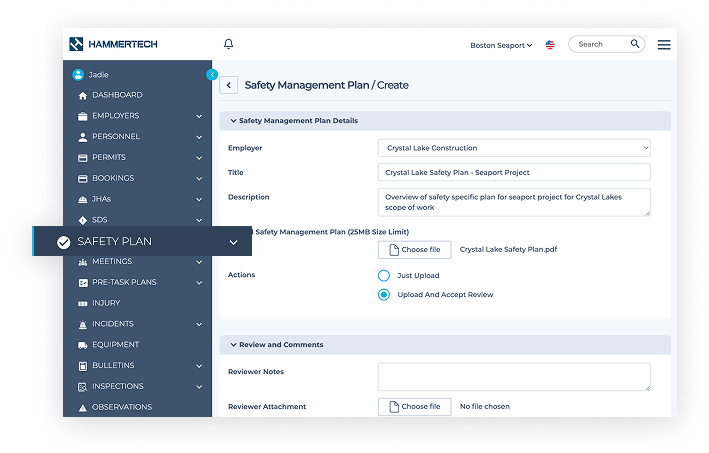709x453 pixels.
Task: Go back using the arrow button
Action: (228, 85)
